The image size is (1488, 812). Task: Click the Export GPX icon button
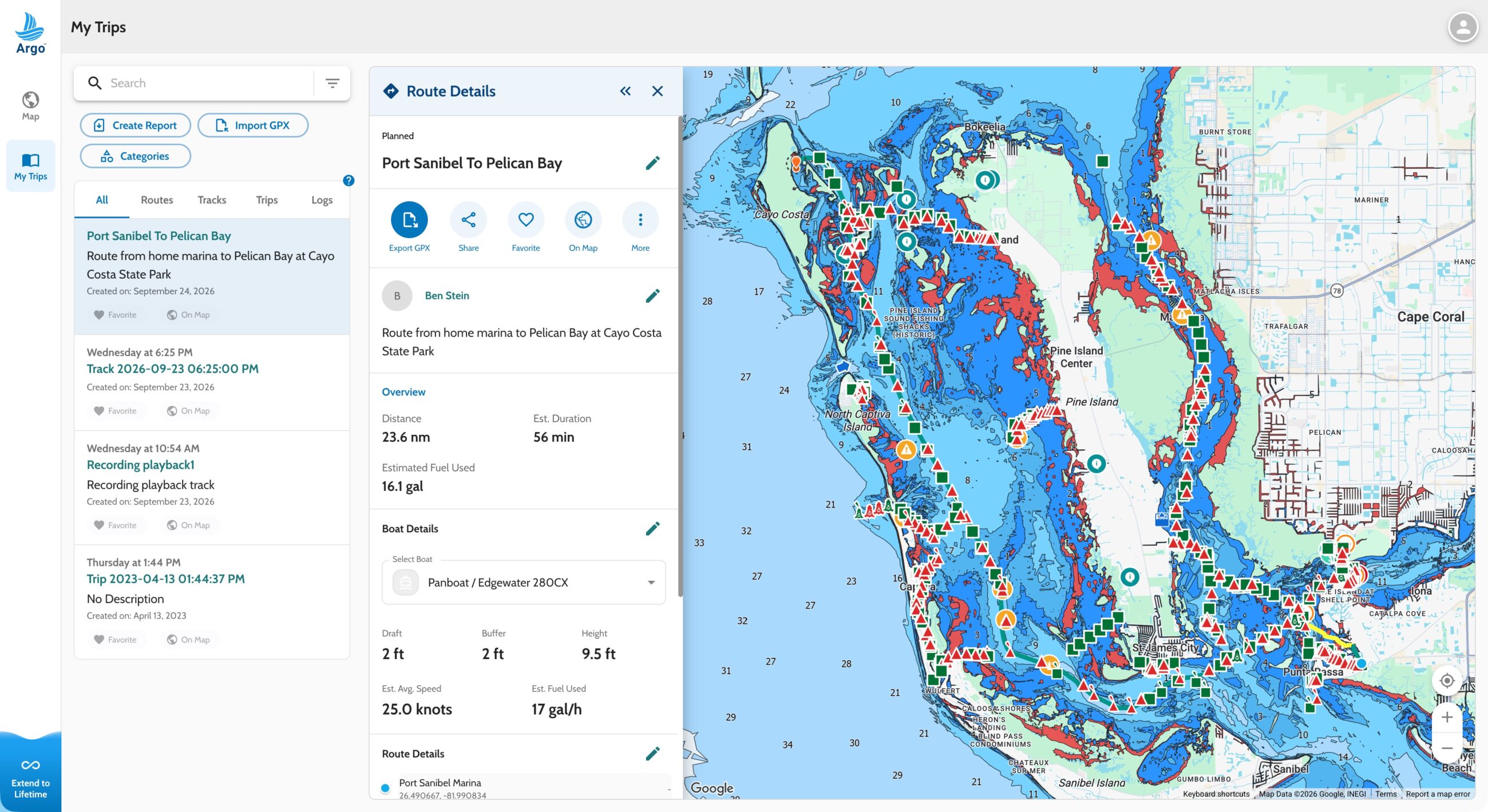point(409,220)
